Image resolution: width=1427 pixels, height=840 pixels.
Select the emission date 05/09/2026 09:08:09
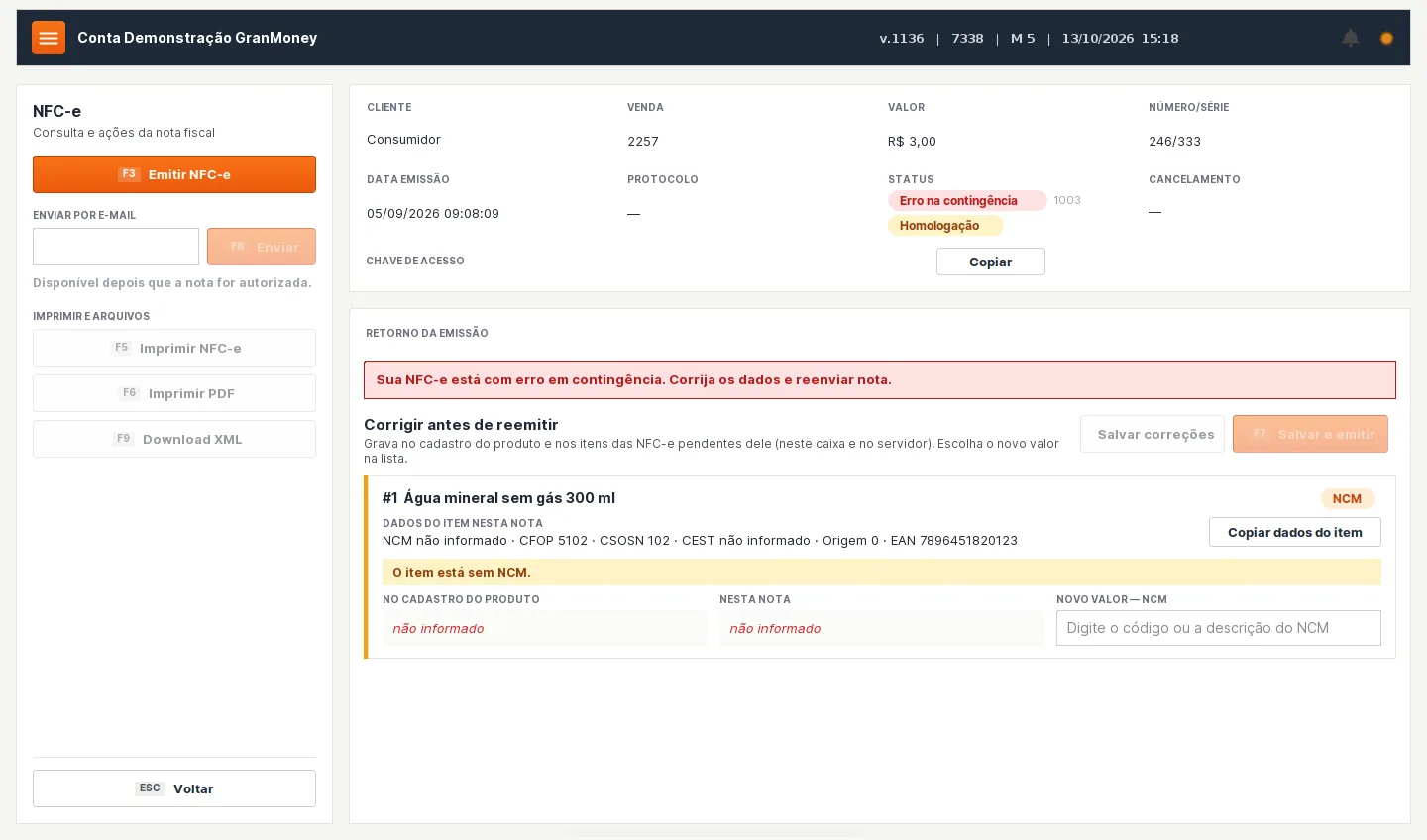click(x=433, y=214)
